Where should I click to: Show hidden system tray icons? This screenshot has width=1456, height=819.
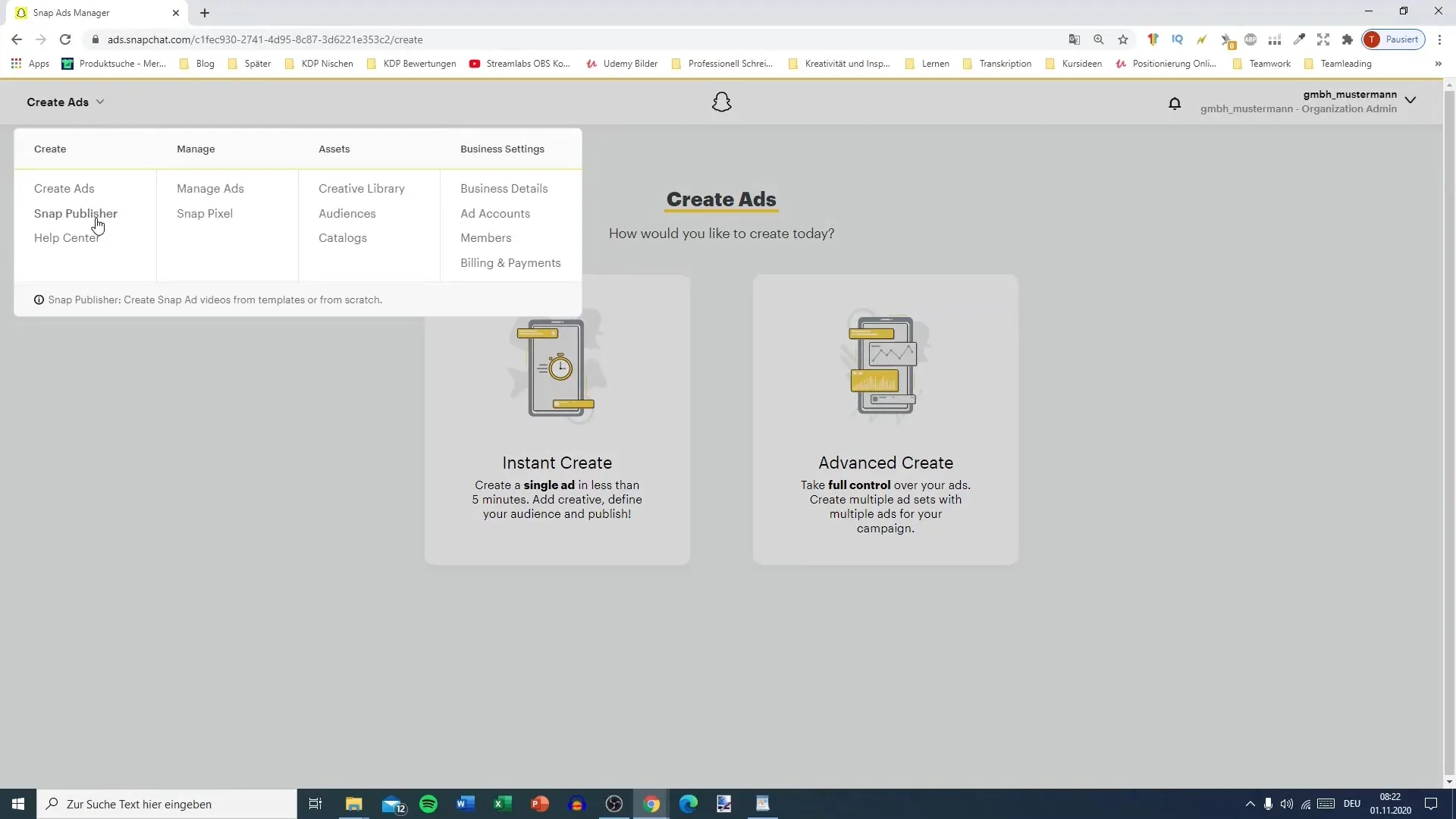point(1250,804)
